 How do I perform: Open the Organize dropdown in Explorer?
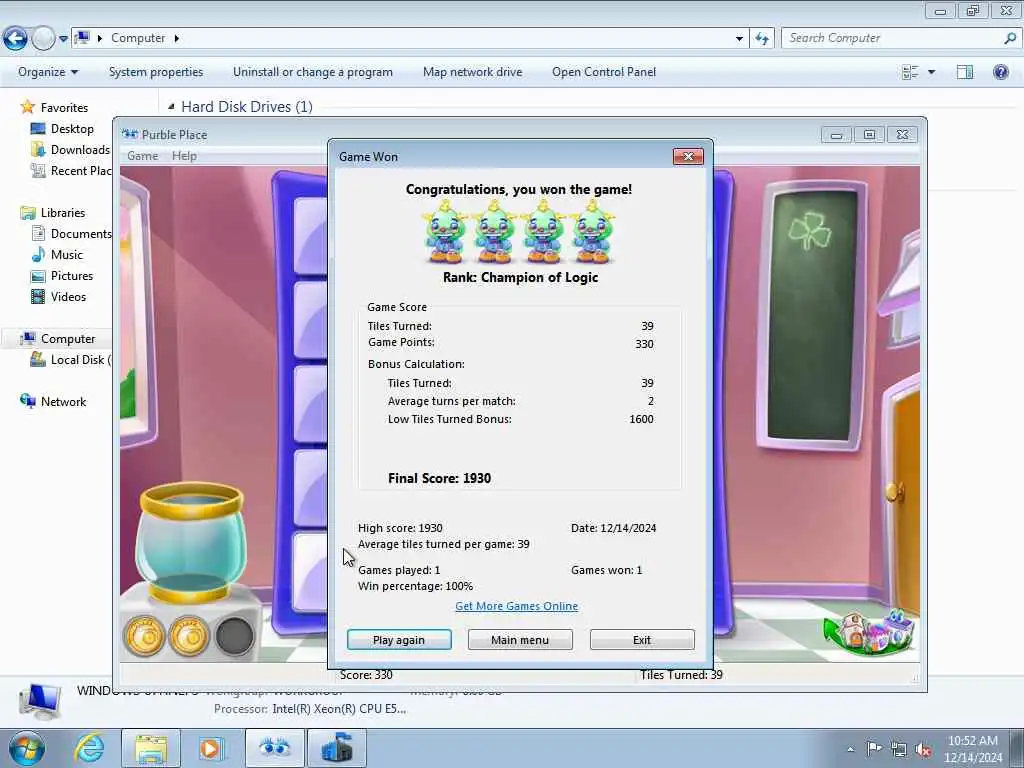click(48, 72)
